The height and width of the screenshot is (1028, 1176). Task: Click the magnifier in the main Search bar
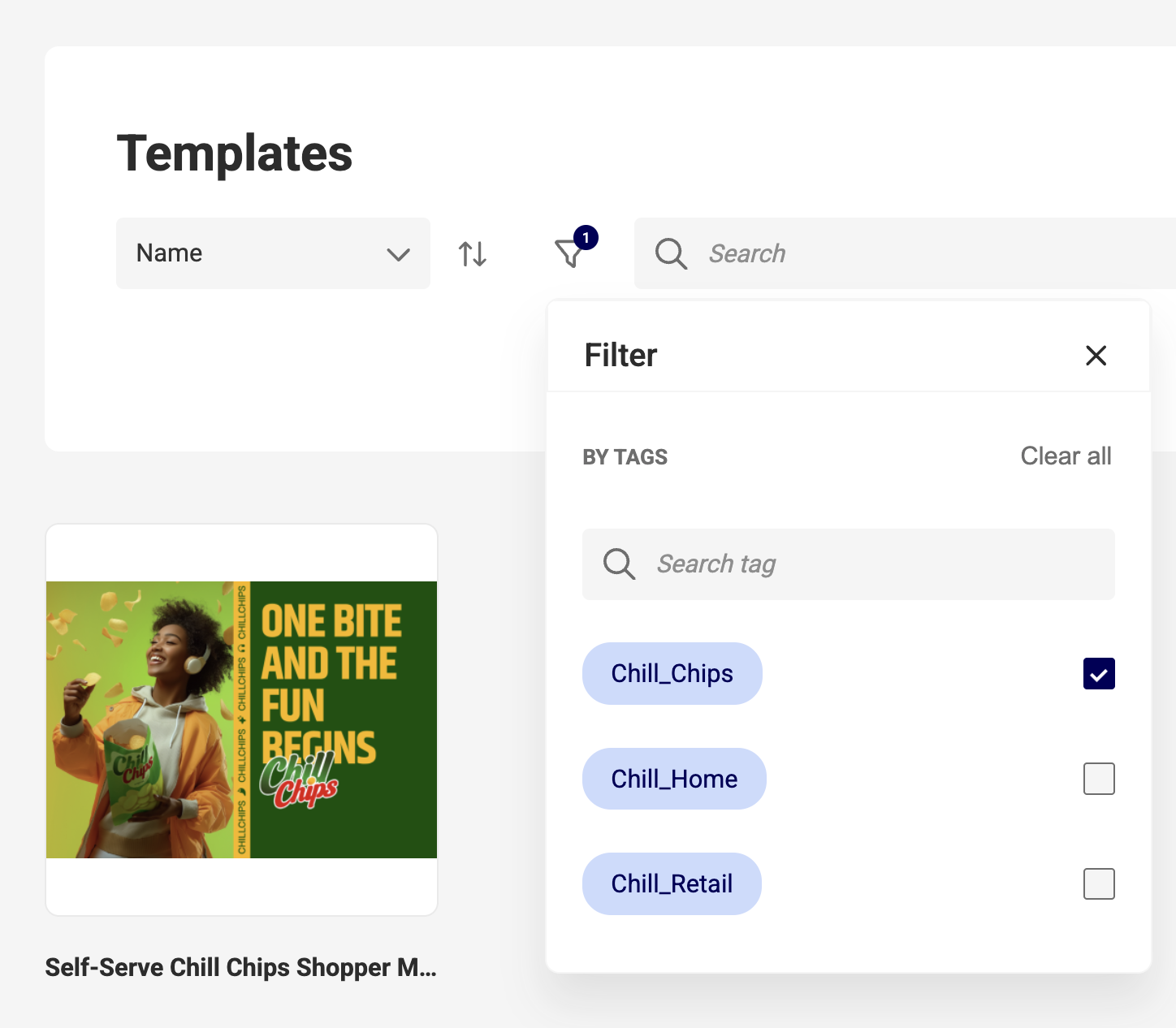(x=670, y=253)
